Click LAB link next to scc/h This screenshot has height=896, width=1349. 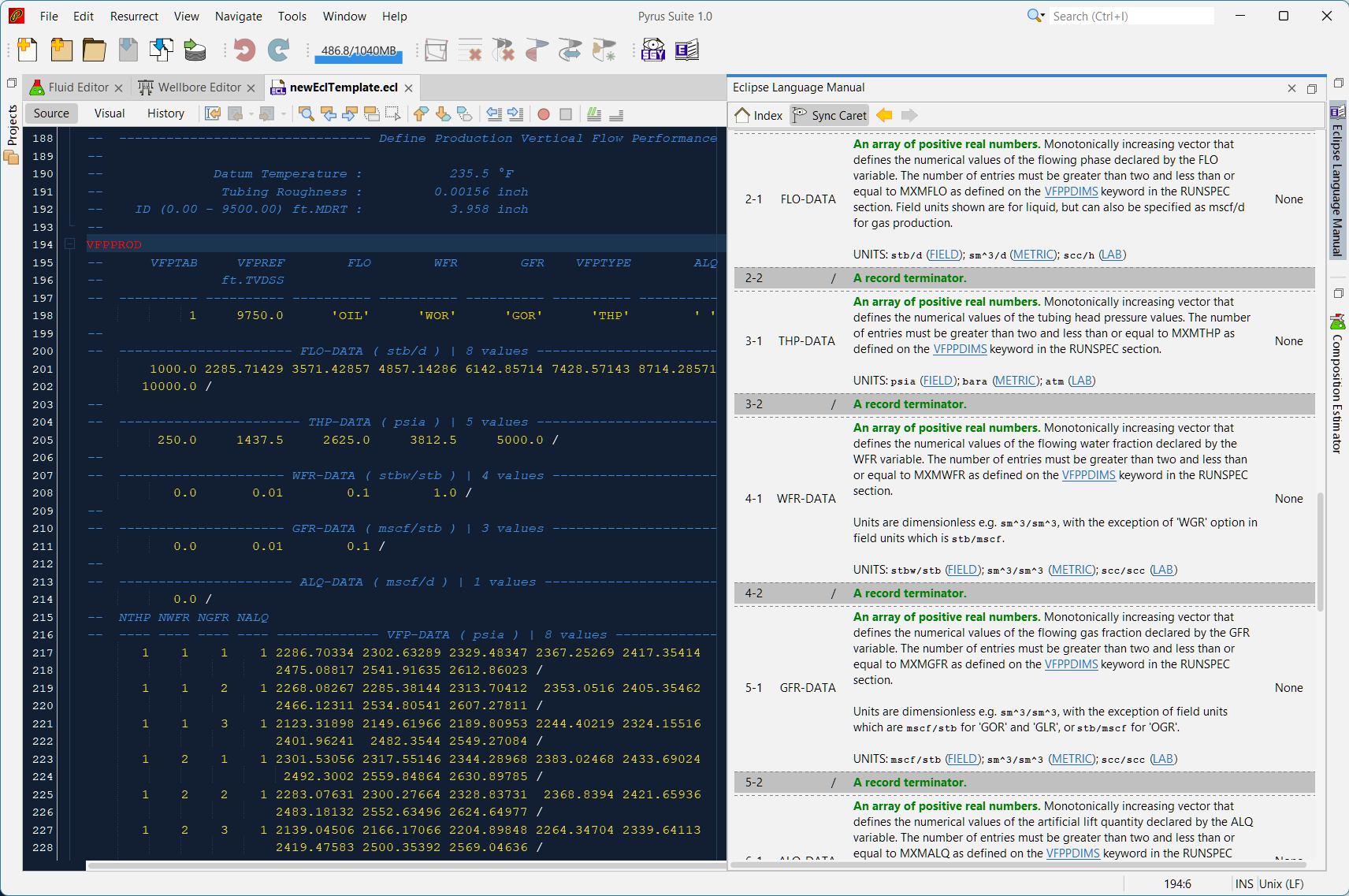tap(1112, 255)
